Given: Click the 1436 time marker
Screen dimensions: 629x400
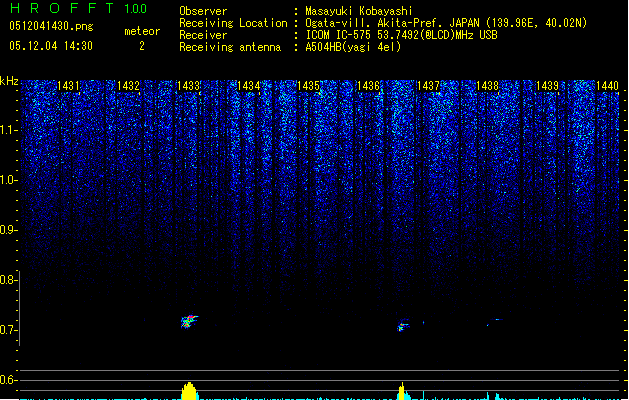Looking at the screenshot, I should pyautogui.click(x=368, y=86).
